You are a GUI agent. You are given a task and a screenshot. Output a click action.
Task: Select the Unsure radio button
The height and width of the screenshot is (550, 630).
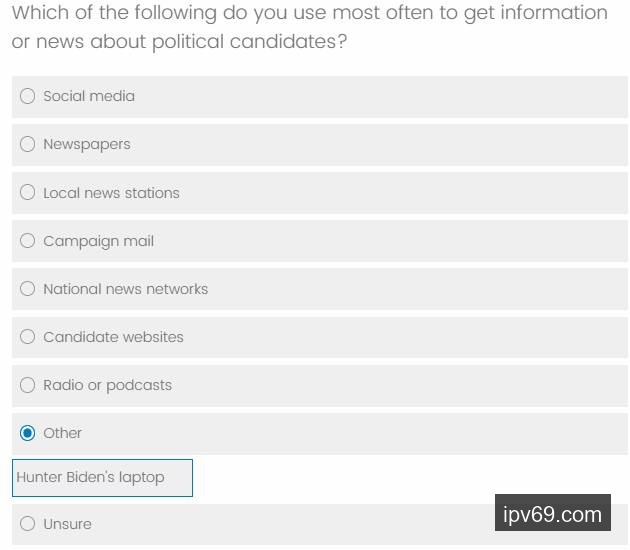(28, 524)
